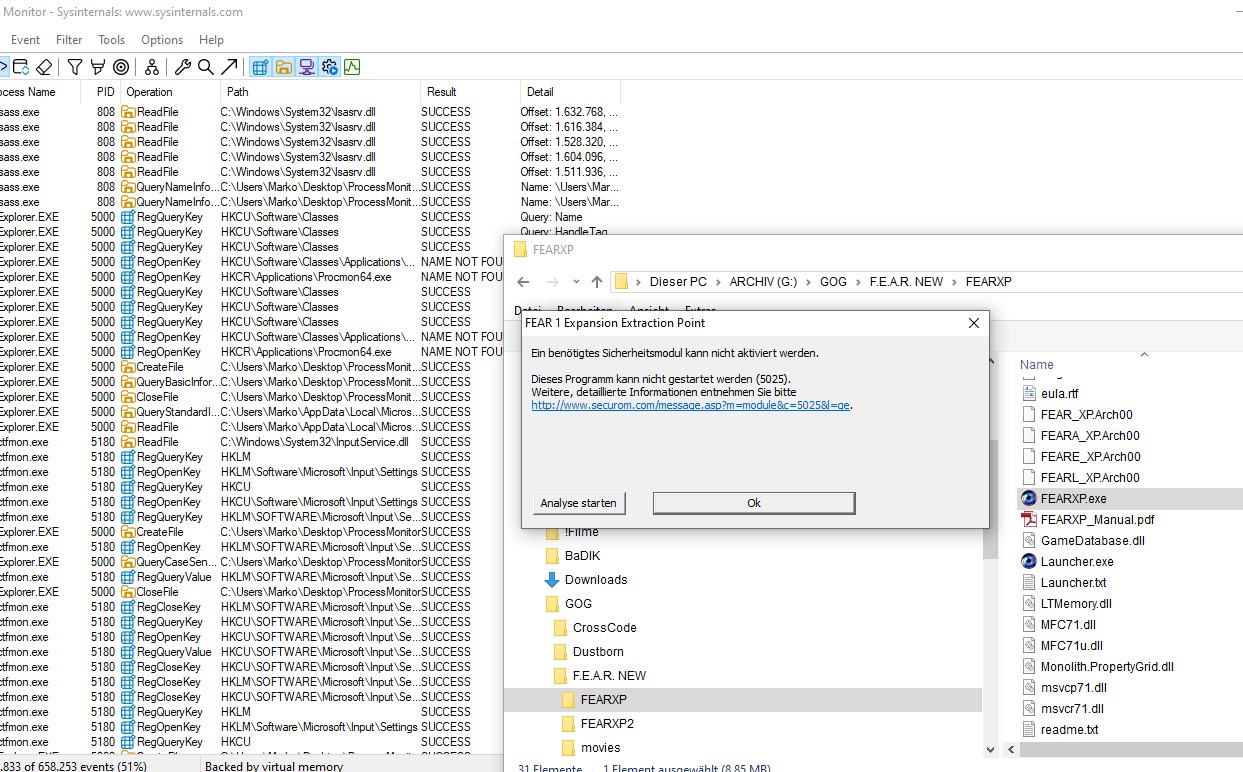Open Find with the magnifier icon

(x=206, y=67)
